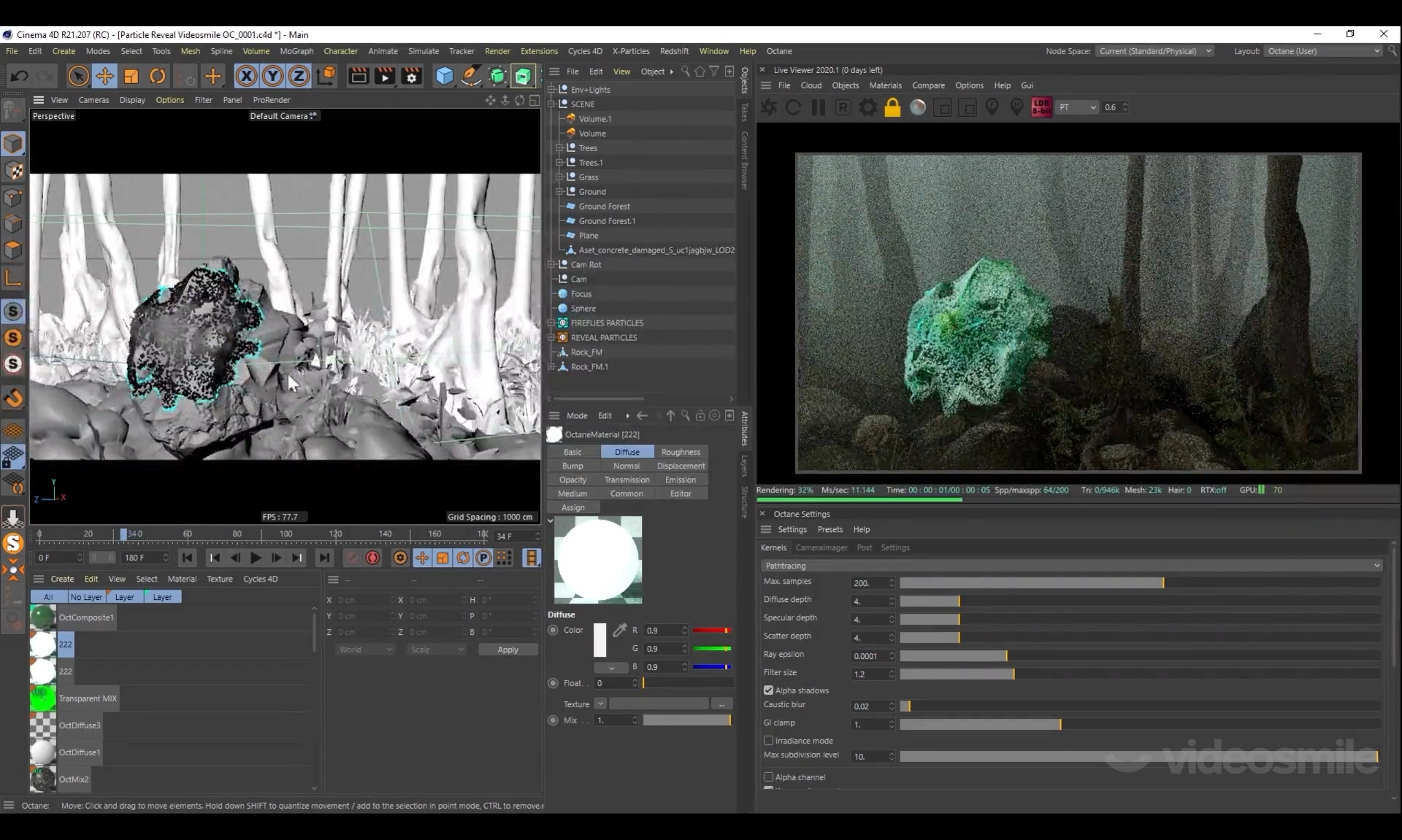The width and height of the screenshot is (1402, 840).
Task: Enable the Alpha channel checkbox
Action: [x=768, y=777]
